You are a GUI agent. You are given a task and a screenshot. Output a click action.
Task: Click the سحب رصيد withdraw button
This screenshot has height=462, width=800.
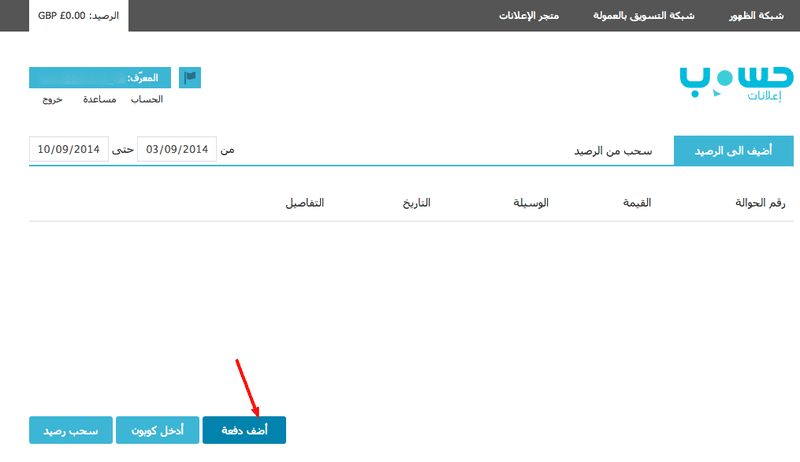(x=71, y=430)
